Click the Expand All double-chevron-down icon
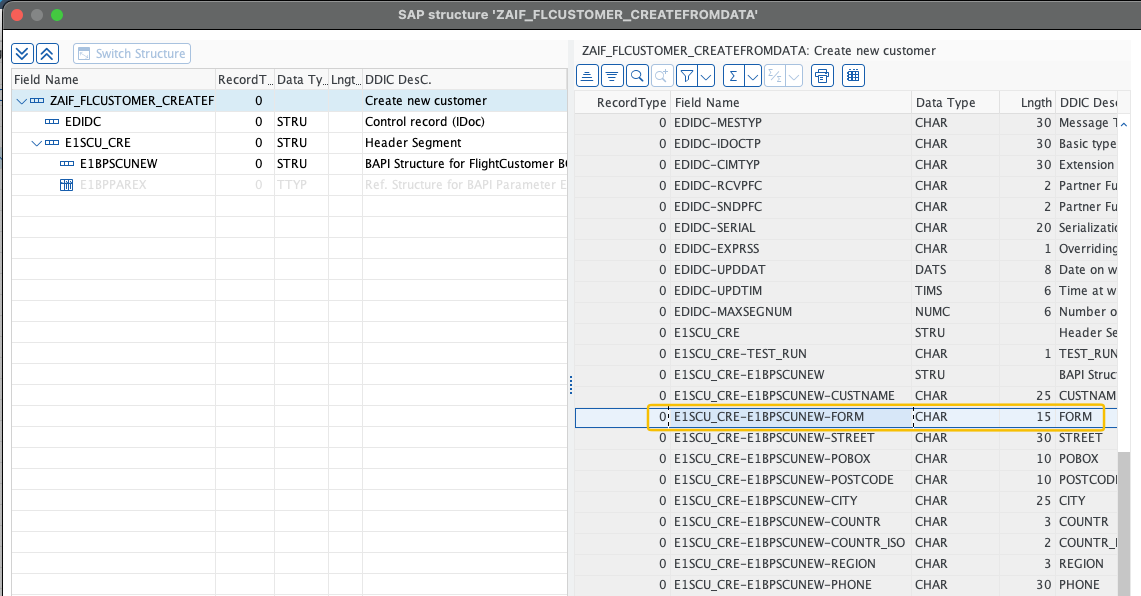1141x596 pixels. pos(23,53)
